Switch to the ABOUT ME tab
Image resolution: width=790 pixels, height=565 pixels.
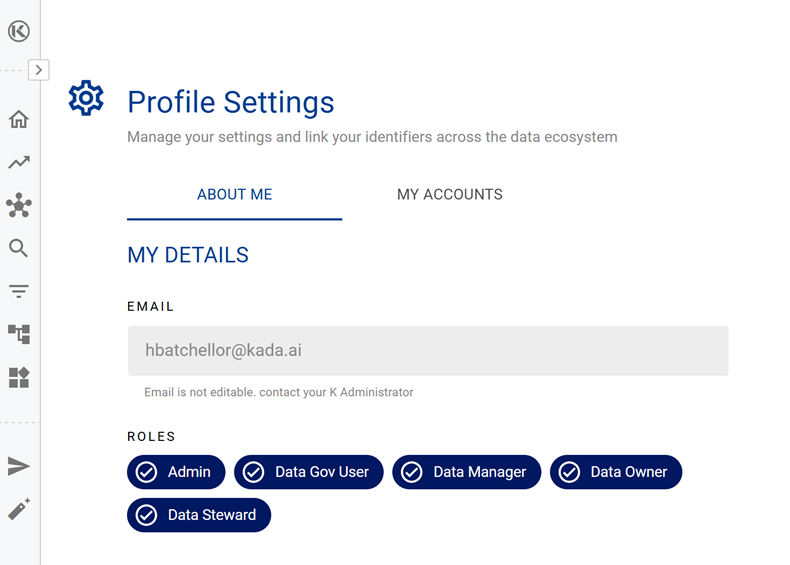pyautogui.click(x=234, y=195)
